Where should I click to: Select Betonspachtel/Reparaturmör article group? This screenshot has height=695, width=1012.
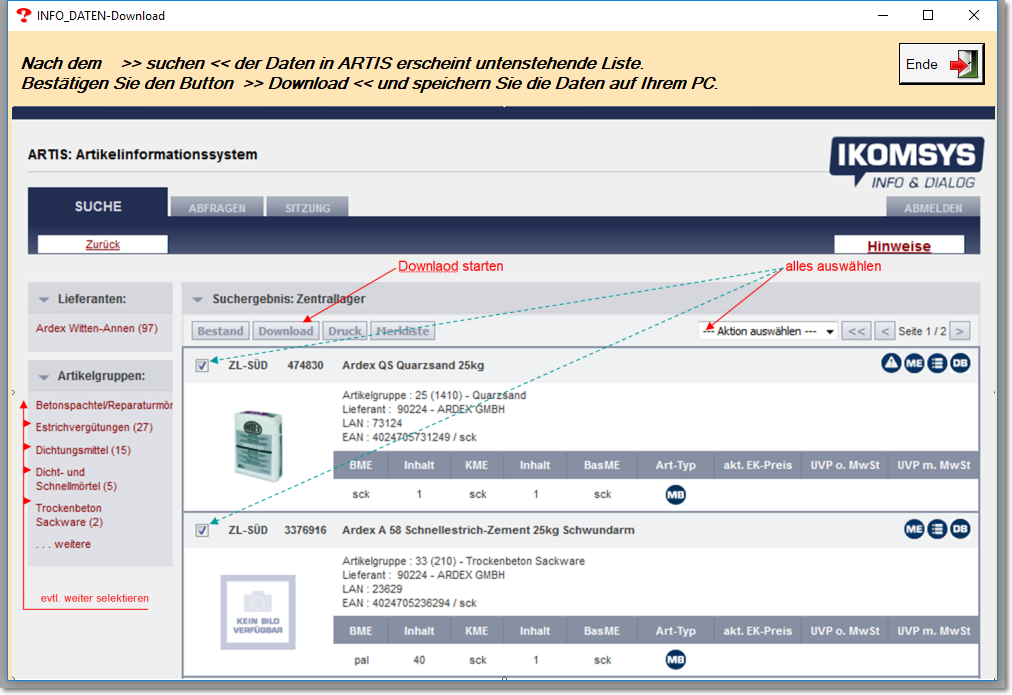pos(104,405)
